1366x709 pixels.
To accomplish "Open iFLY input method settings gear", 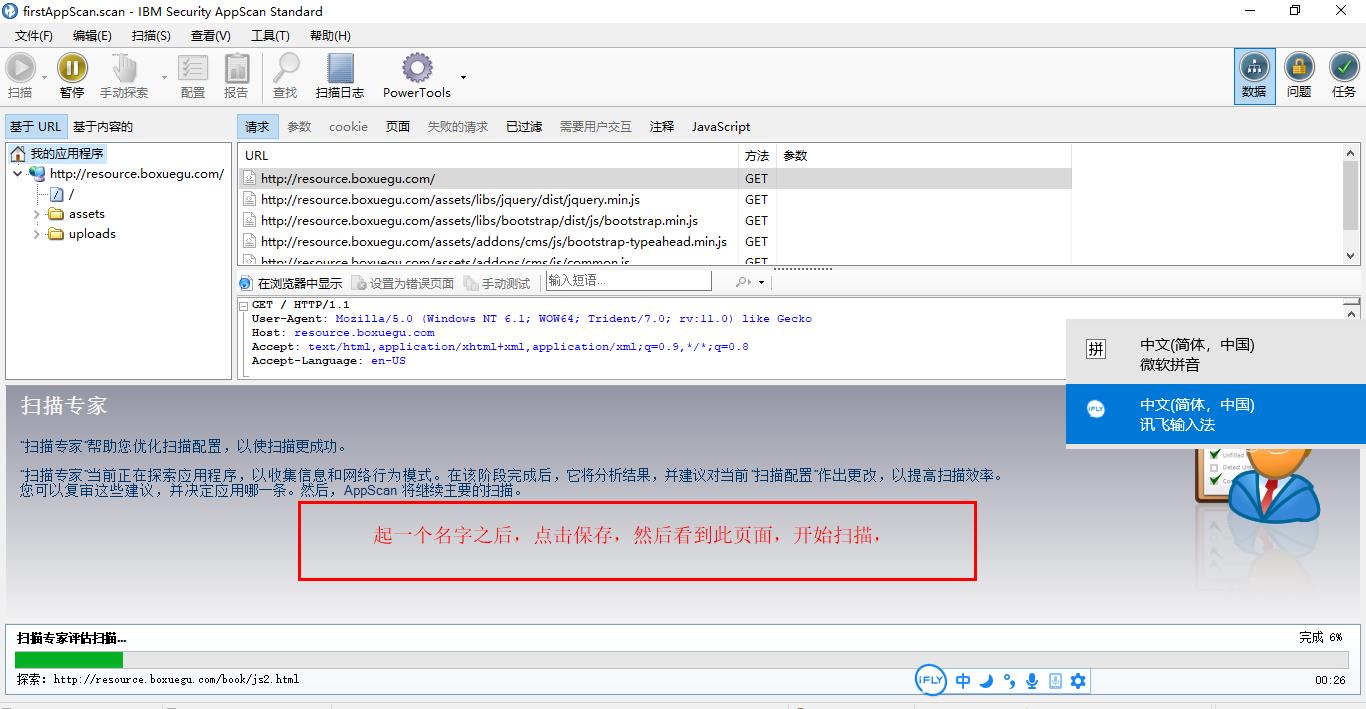I will click(x=1078, y=681).
